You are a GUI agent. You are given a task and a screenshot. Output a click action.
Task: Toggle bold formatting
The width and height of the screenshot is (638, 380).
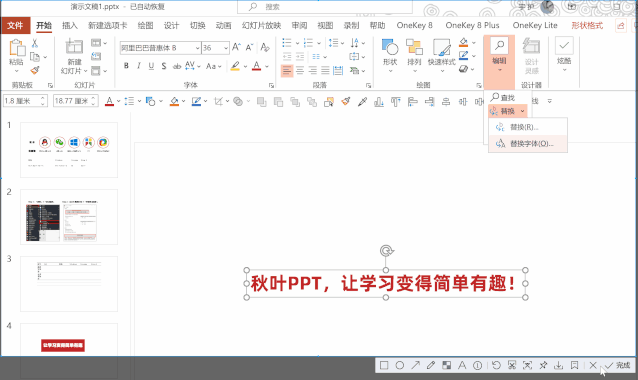(x=126, y=66)
